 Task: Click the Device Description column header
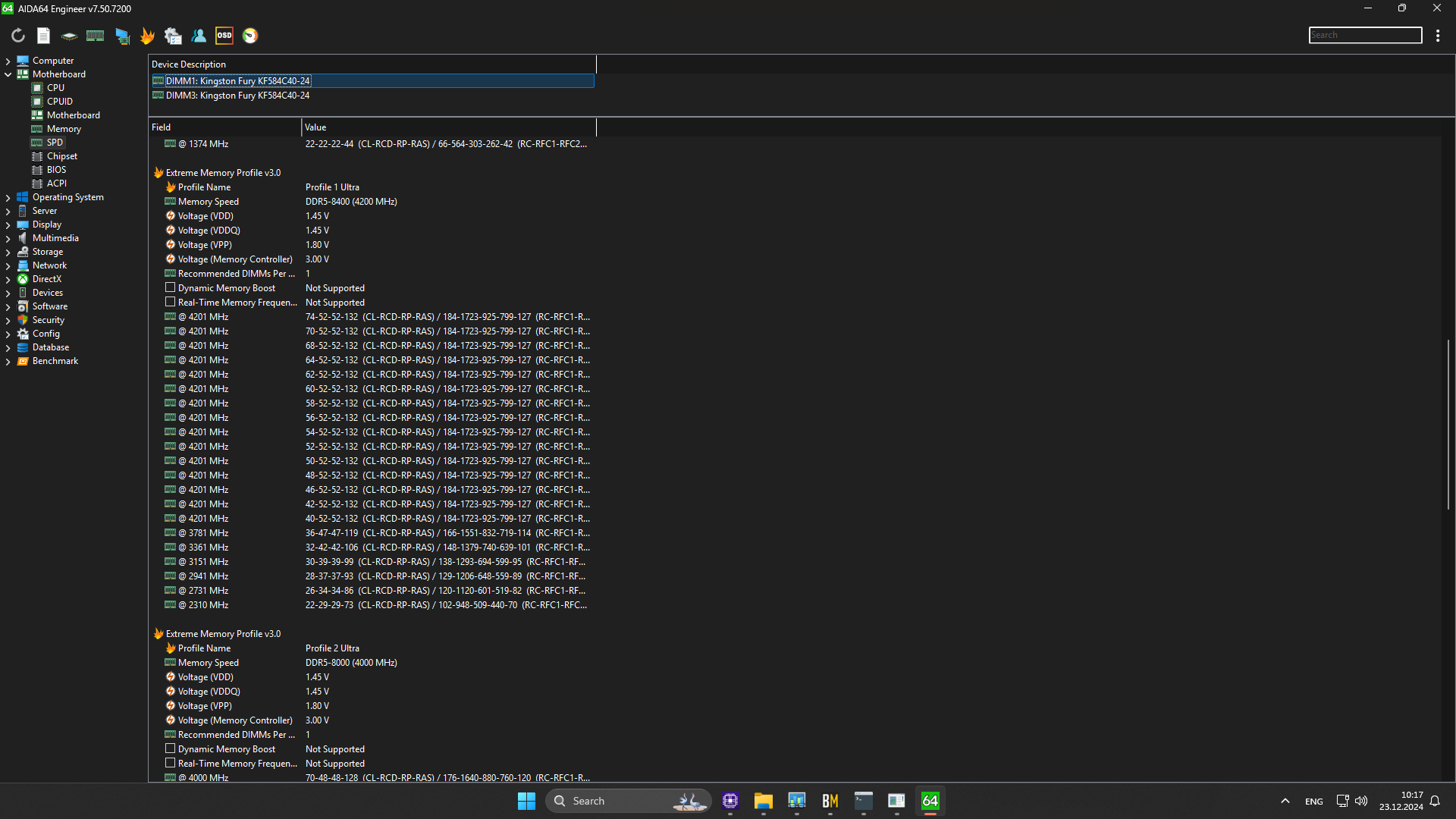point(372,64)
